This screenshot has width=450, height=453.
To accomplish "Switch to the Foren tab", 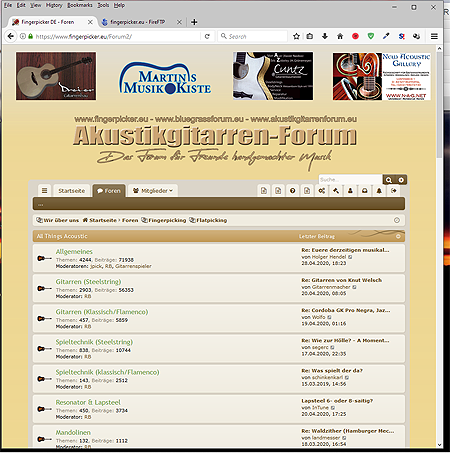I will (x=109, y=191).
